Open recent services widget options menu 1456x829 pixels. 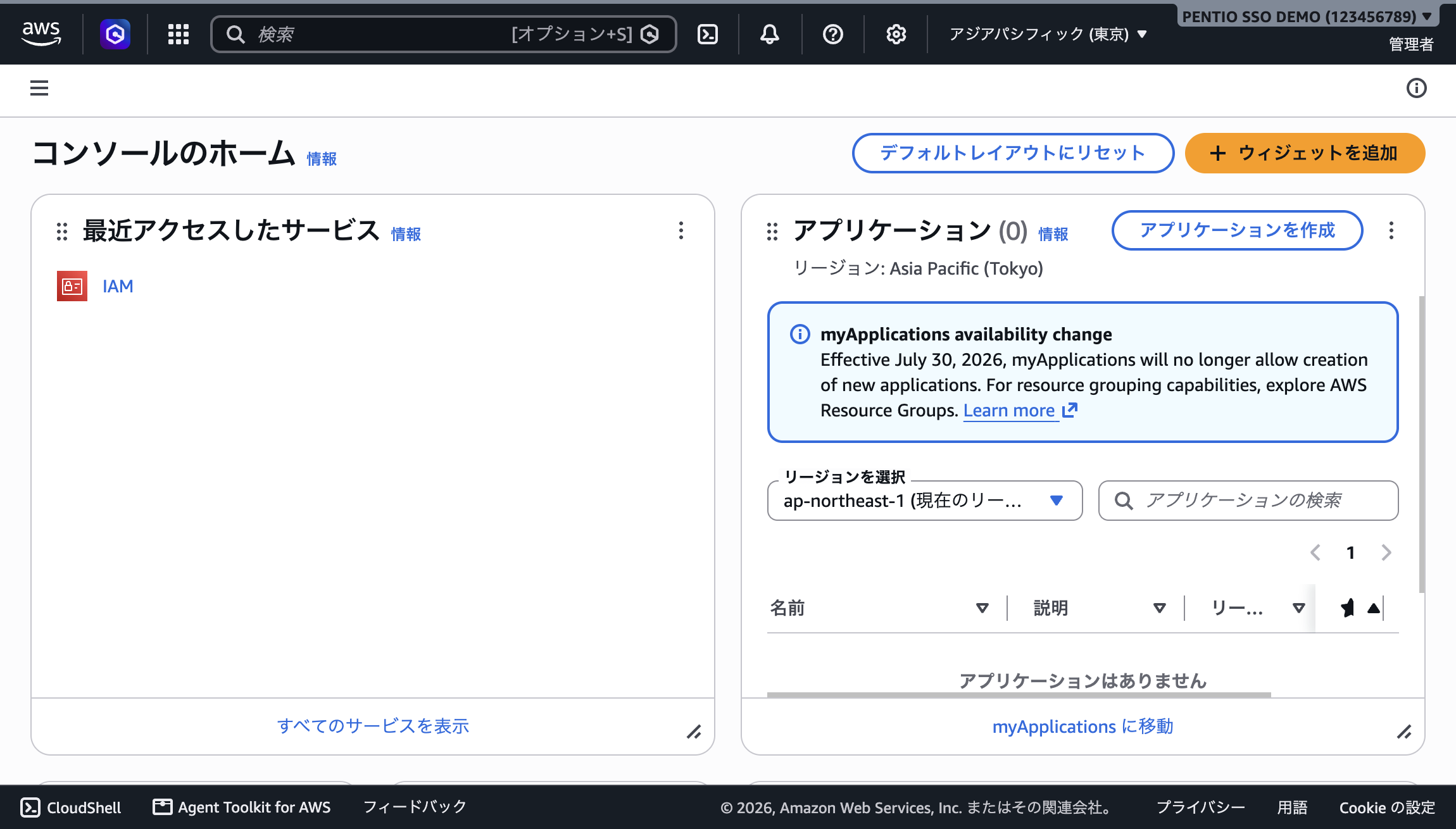click(681, 230)
